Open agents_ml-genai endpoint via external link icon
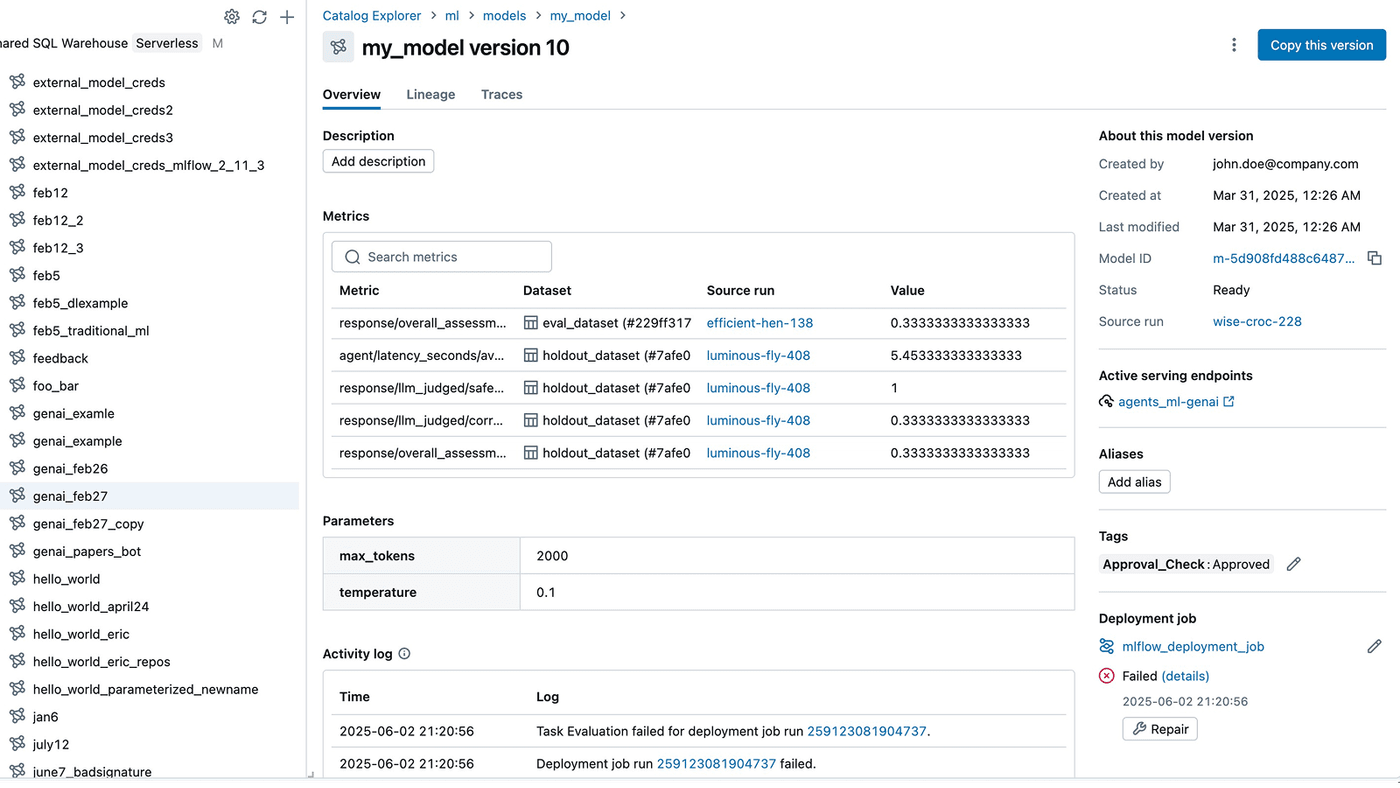The height and width of the screenshot is (788, 1400). click(1230, 402)
